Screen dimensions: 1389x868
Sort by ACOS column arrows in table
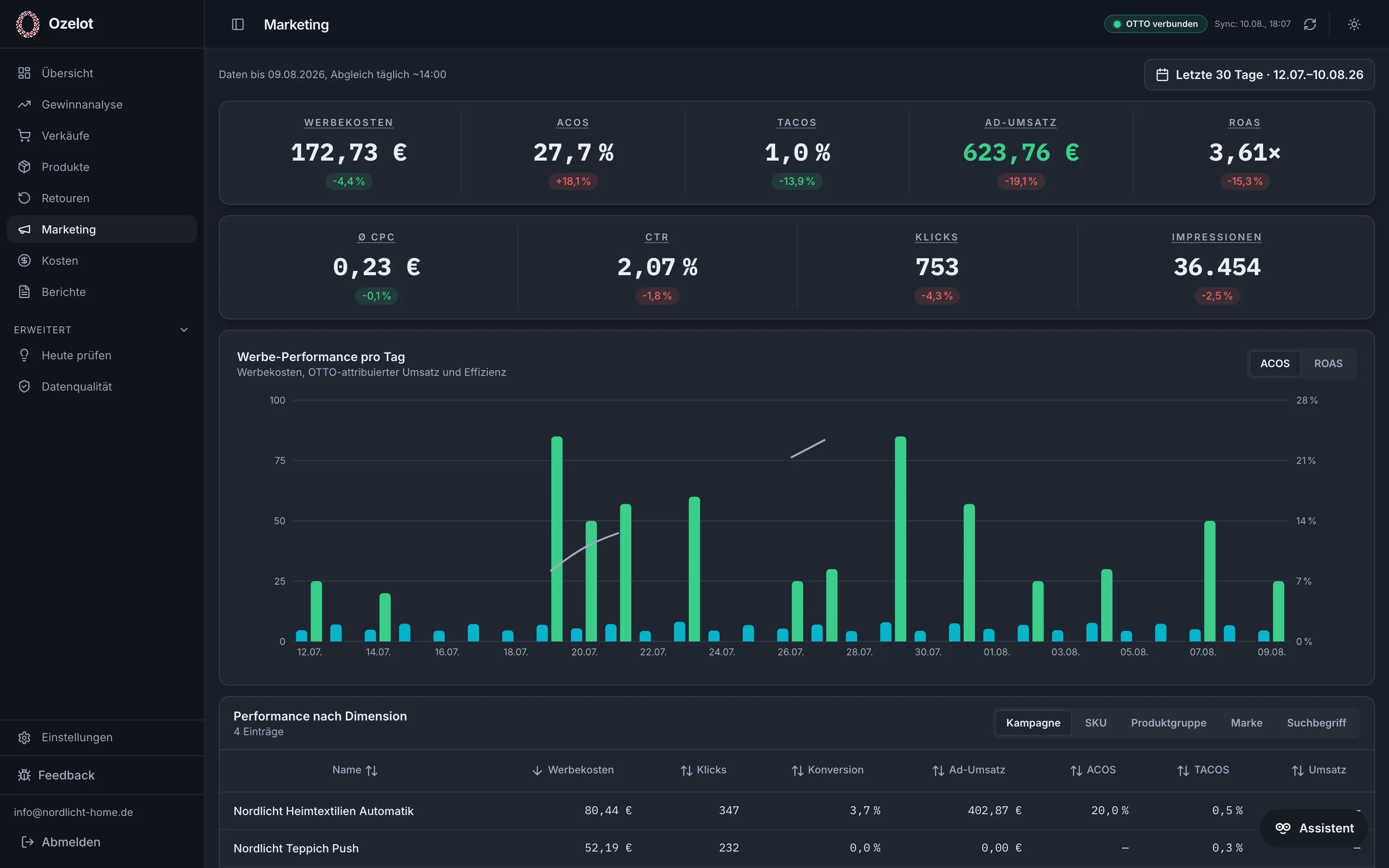tap(1076, 770)
